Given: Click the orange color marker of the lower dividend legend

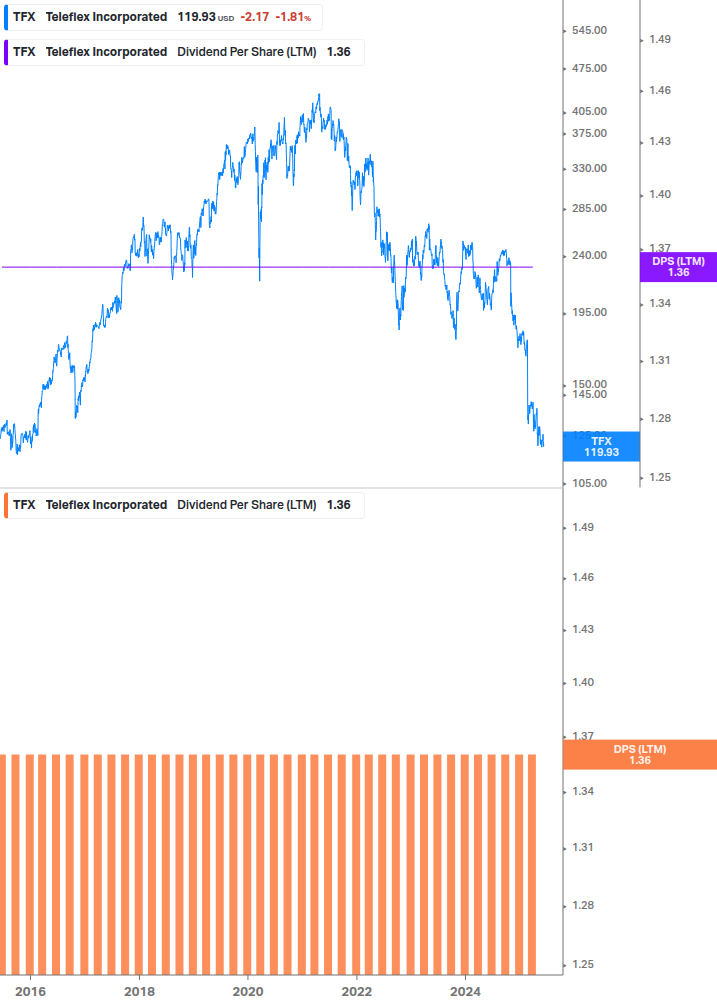Looking at the screenshot, I should pyautogui.click(x=6, y=505).
